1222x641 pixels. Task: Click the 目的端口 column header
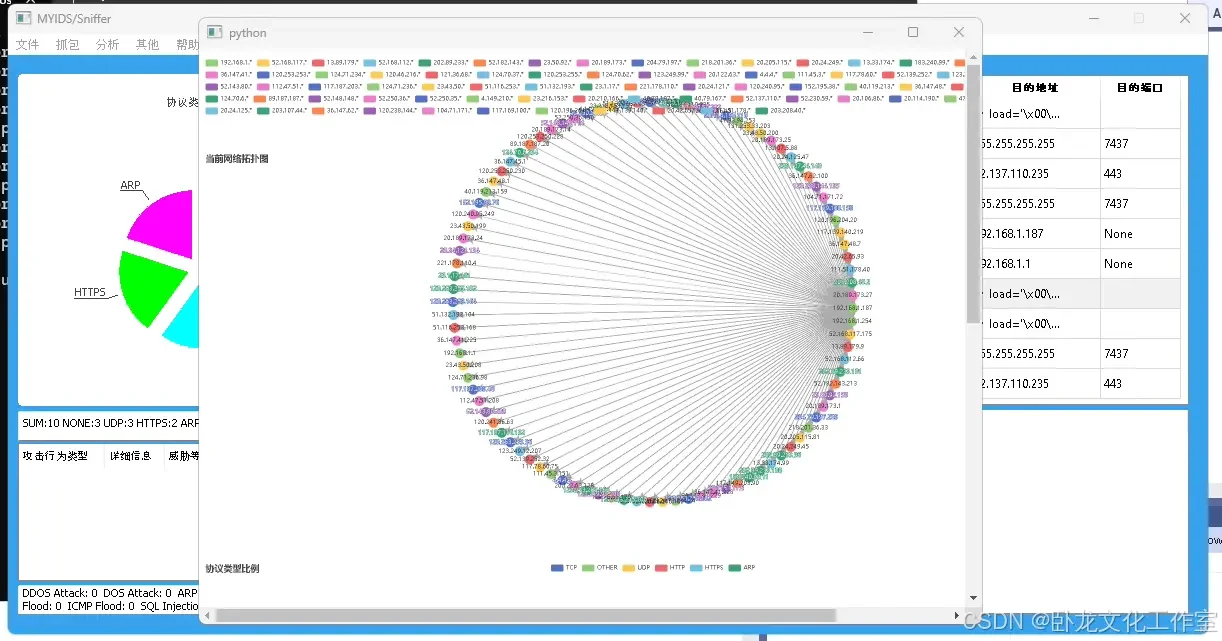pyautogui.click(x=1141, y=88)
